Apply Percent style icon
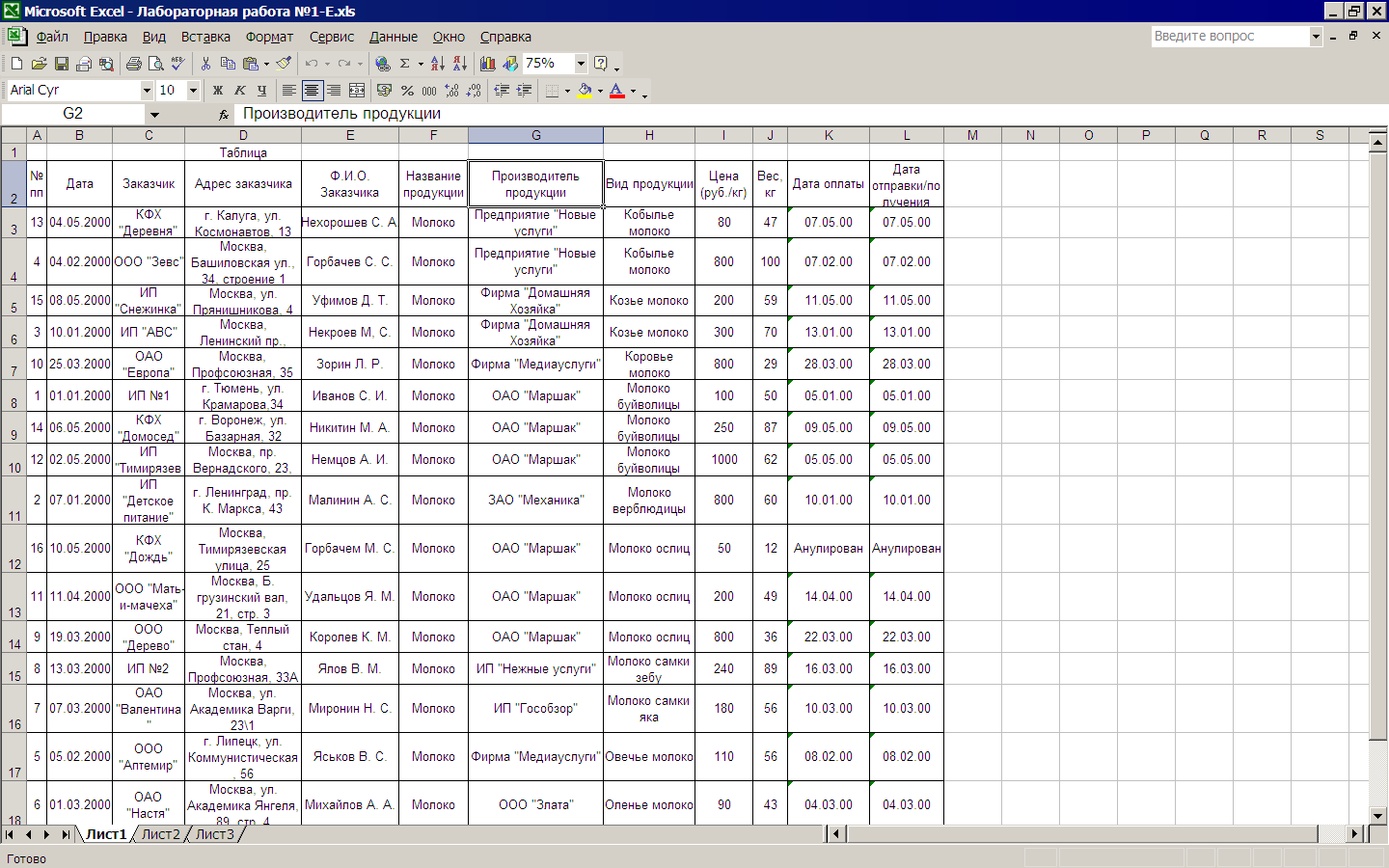The width and height of the screenshot is (1389, 868). tap(407, 90)
